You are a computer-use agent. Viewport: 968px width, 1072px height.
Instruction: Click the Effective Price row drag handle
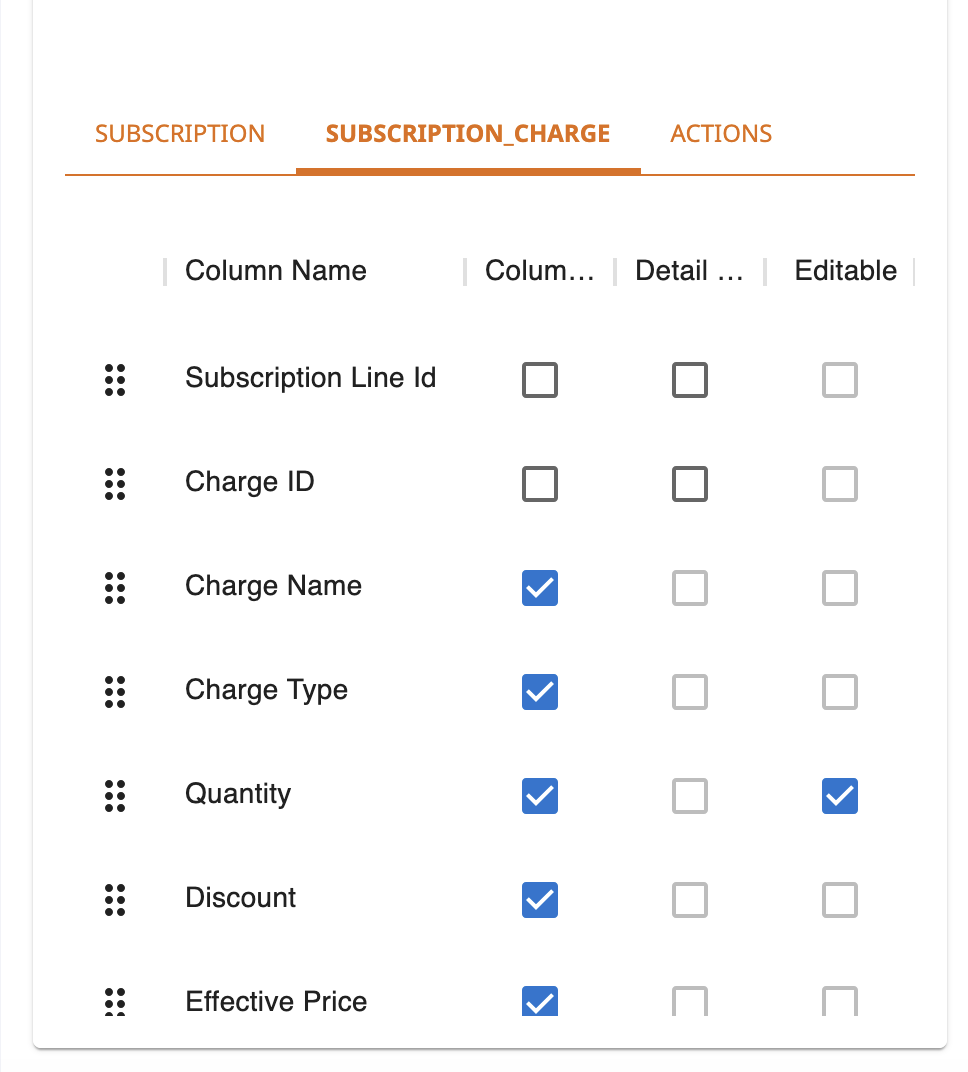coord(115,1002)
